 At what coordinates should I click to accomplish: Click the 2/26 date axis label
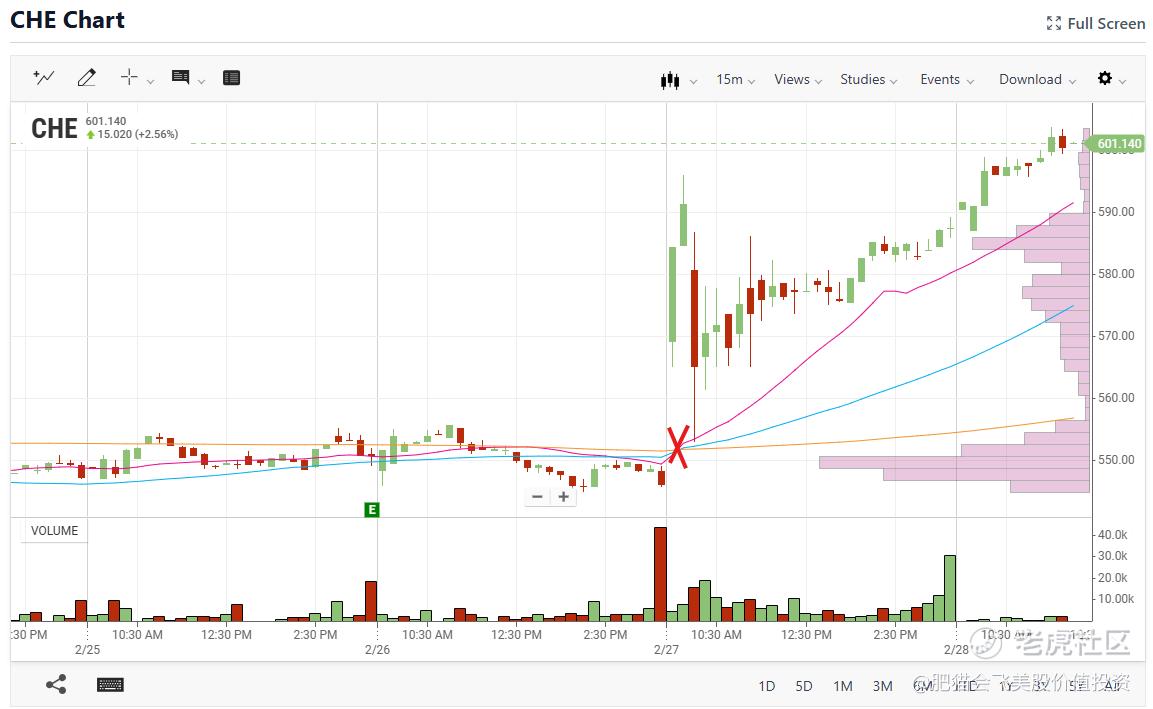[x=377, y=650]
